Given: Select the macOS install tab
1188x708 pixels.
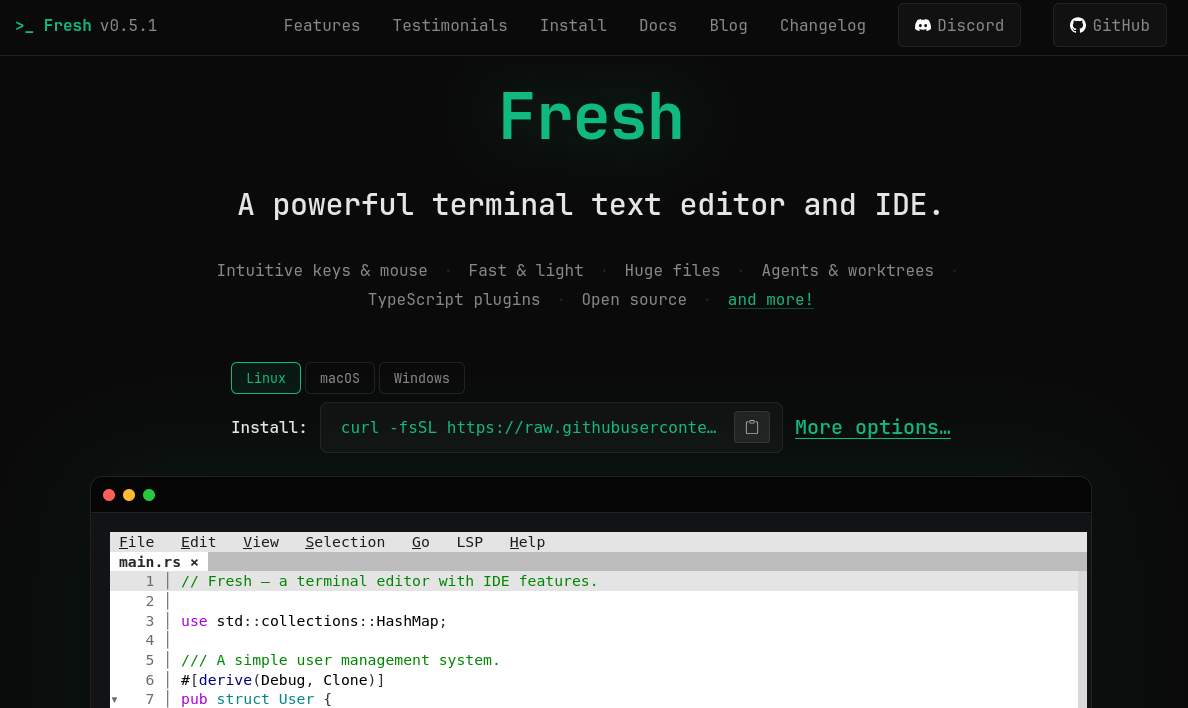Looking at the screenshot, I should (339, 378).
